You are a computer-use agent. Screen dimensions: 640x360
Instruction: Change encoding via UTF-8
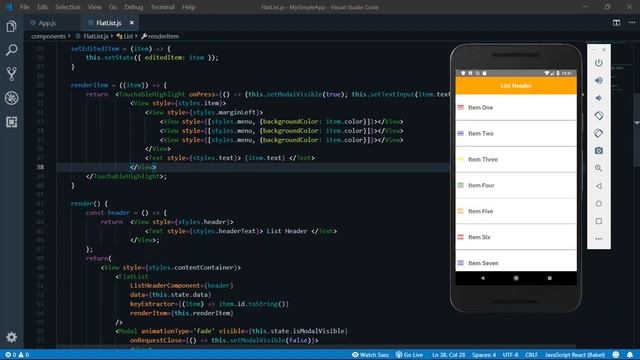511,355
